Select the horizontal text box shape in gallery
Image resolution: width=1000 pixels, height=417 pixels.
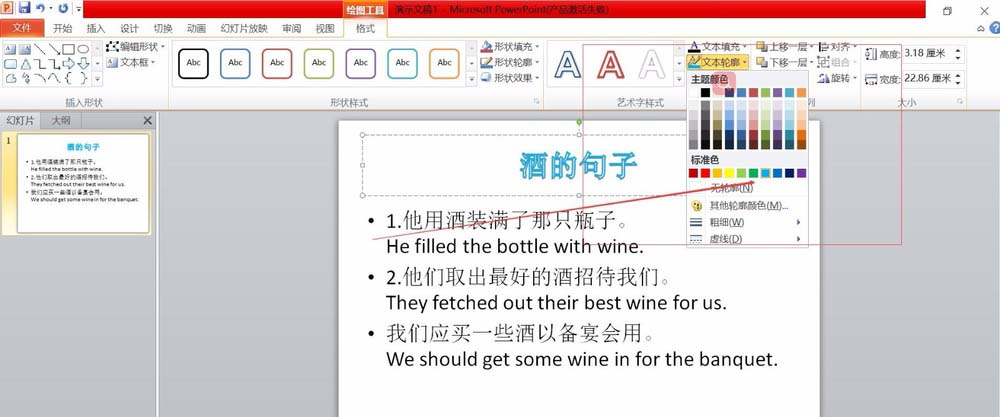coord(10,49)
